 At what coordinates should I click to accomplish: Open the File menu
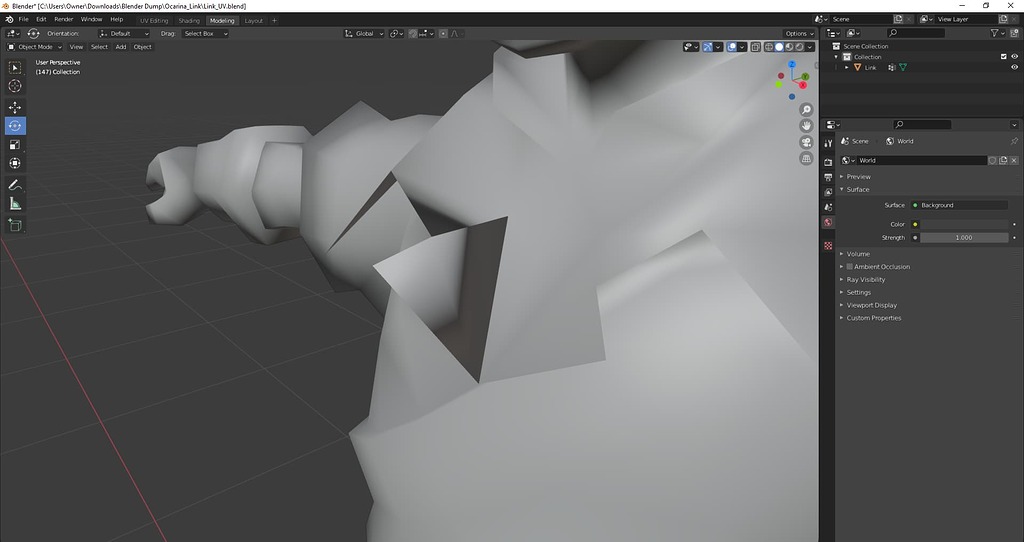[x=24, y=20]
